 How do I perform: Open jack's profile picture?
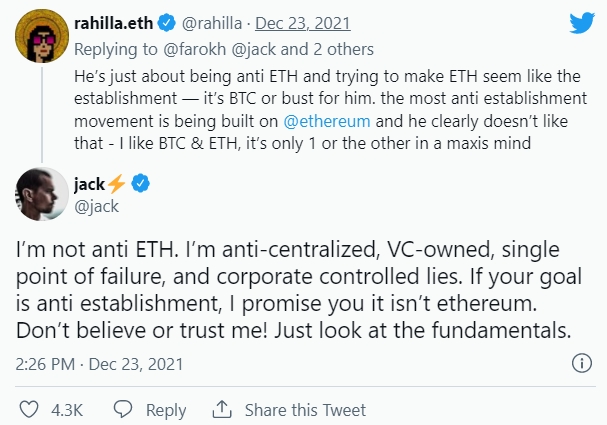tap(36, 196)
